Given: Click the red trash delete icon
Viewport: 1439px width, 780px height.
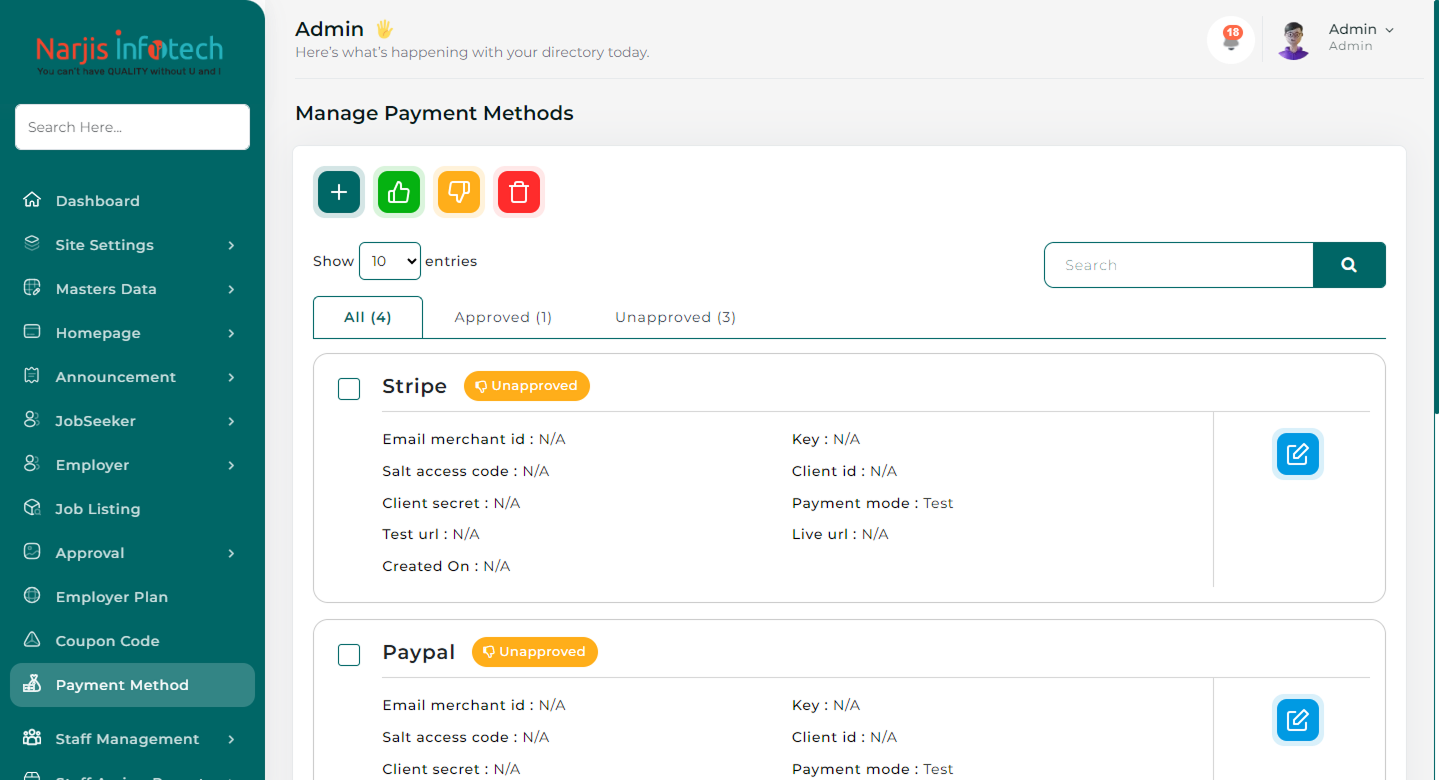Looking at the screenshot, I should [x=519, y=192].
